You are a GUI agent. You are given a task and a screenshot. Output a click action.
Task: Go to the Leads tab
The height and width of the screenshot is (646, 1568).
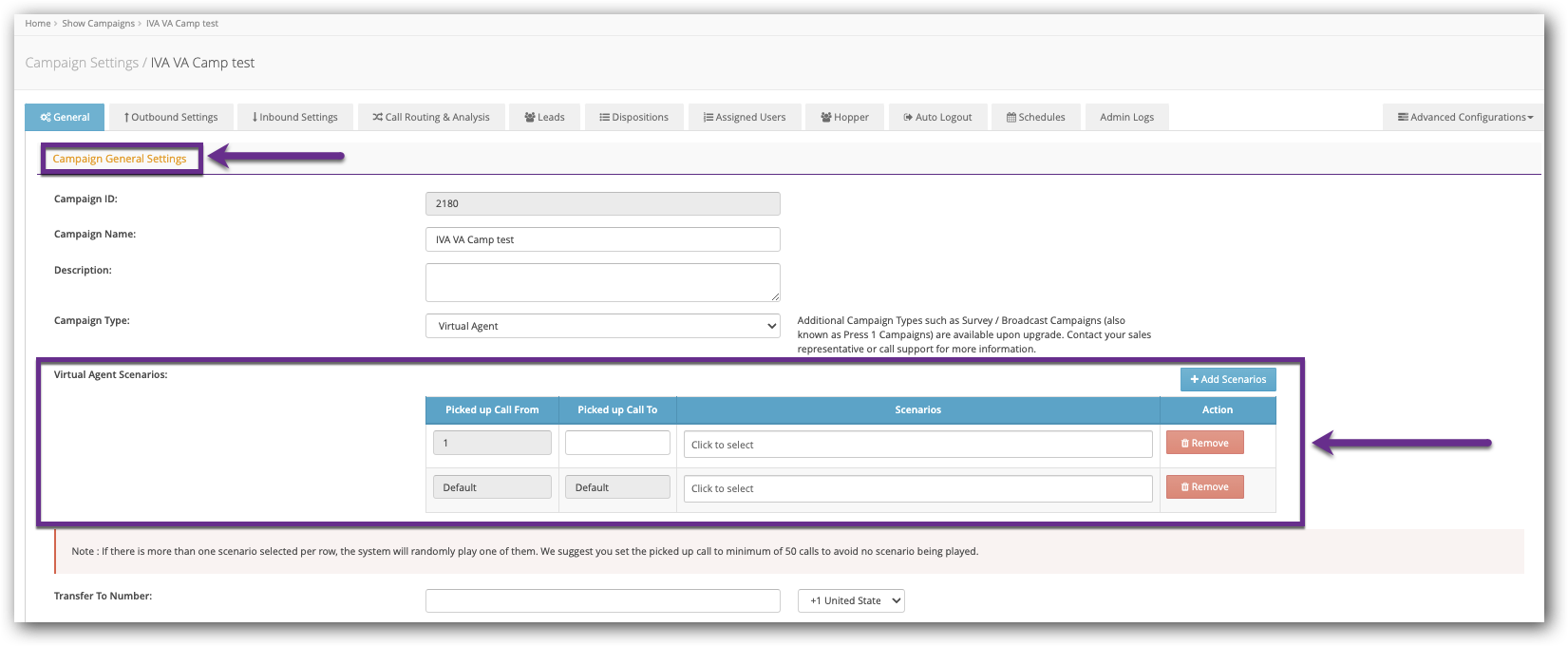[x=544, y=117]
